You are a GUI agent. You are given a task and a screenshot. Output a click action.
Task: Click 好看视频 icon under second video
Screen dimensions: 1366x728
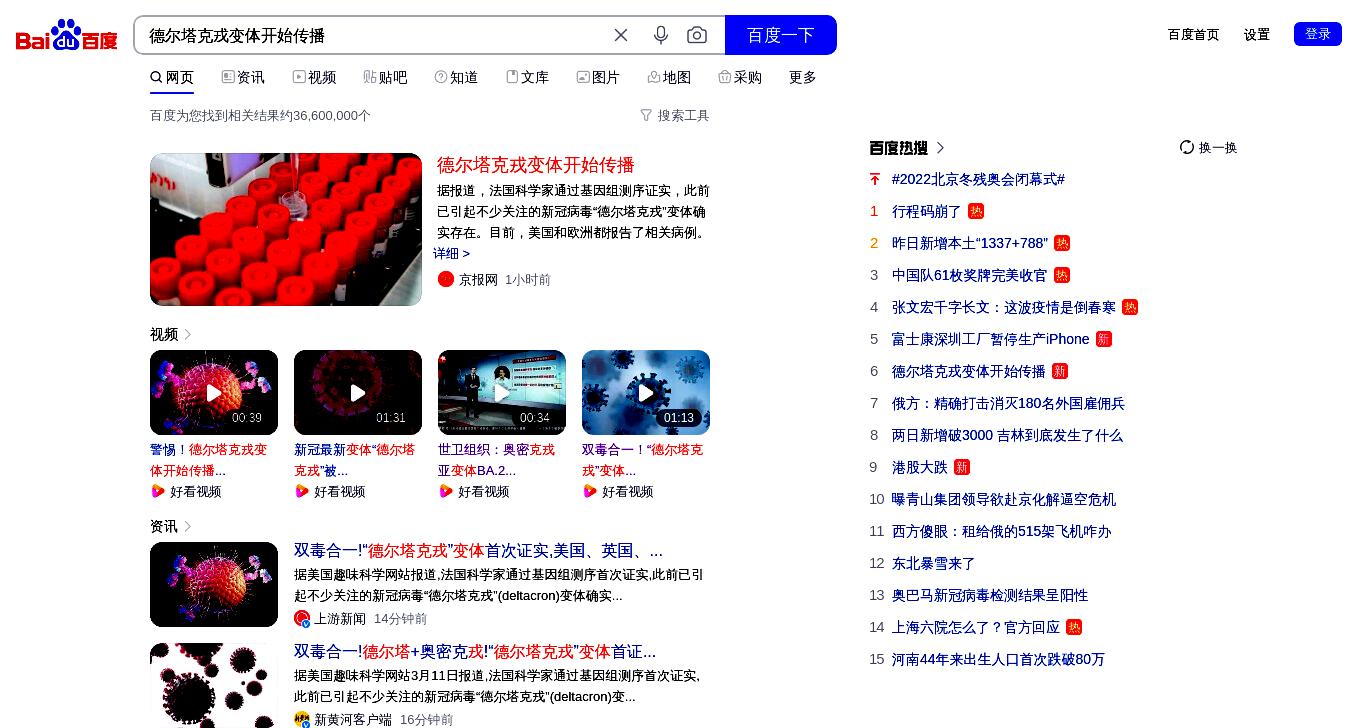(302, 491)
